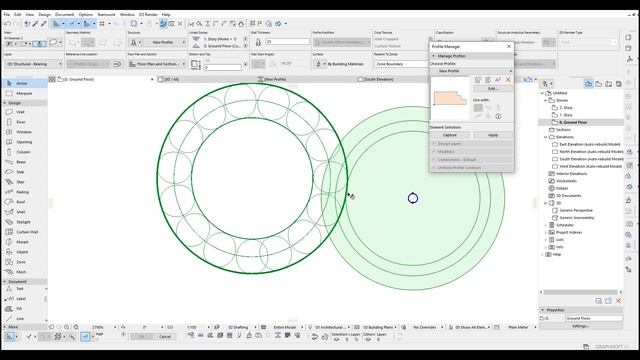Collapse the Manage Profiles section
The height and width of the screenshot is (360, 640).
(433, 56)
